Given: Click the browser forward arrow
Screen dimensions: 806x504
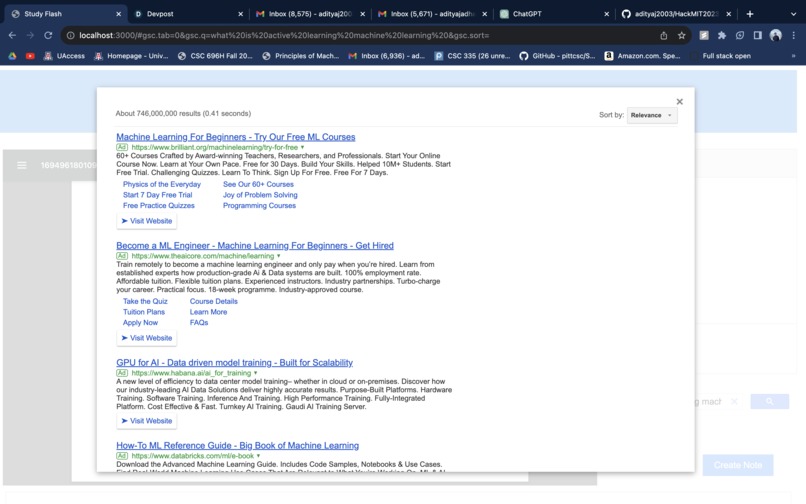Looking at the screenshot, I should coord(30,35).
